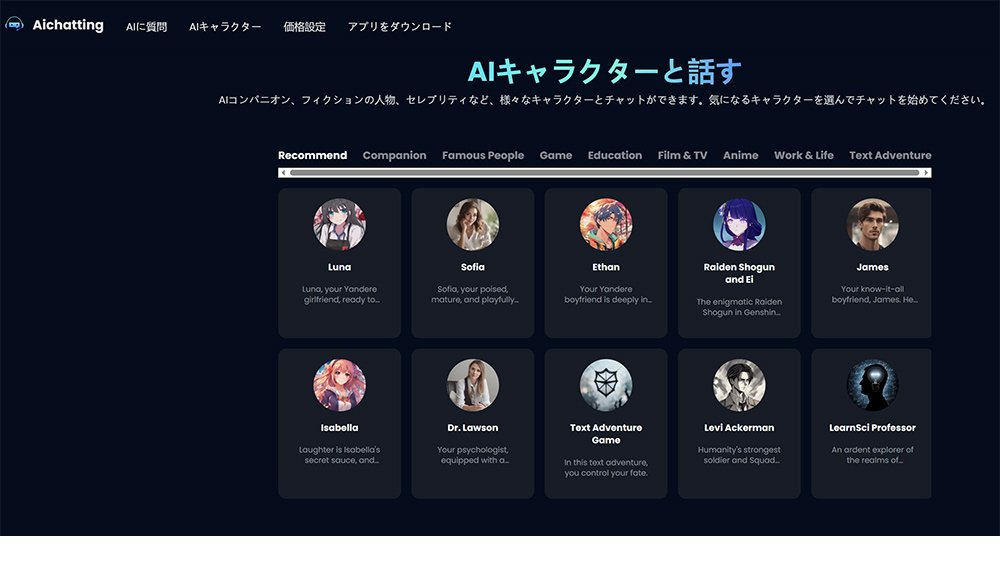
Task: Open the 価格設定 pricing page
Action: (304, 27)
